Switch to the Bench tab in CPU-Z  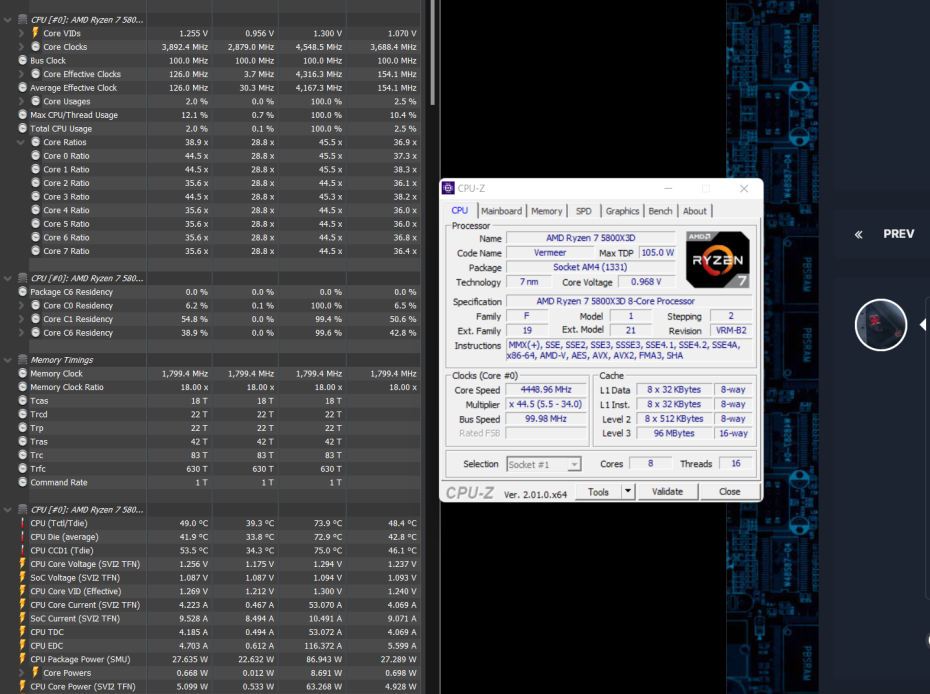(x=660, y=211)
